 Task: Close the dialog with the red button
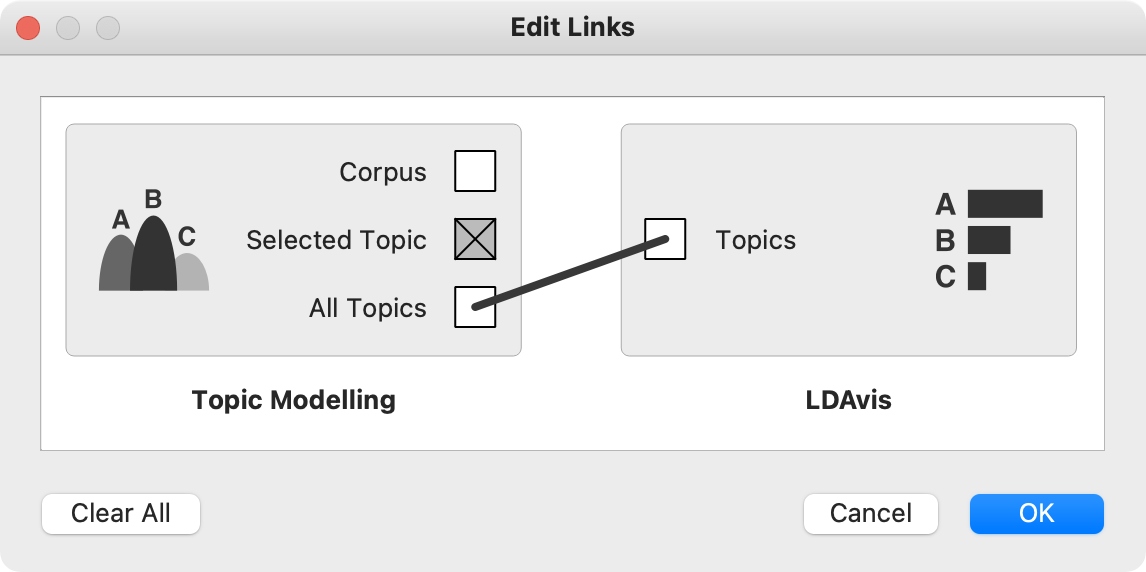[28, 27]
